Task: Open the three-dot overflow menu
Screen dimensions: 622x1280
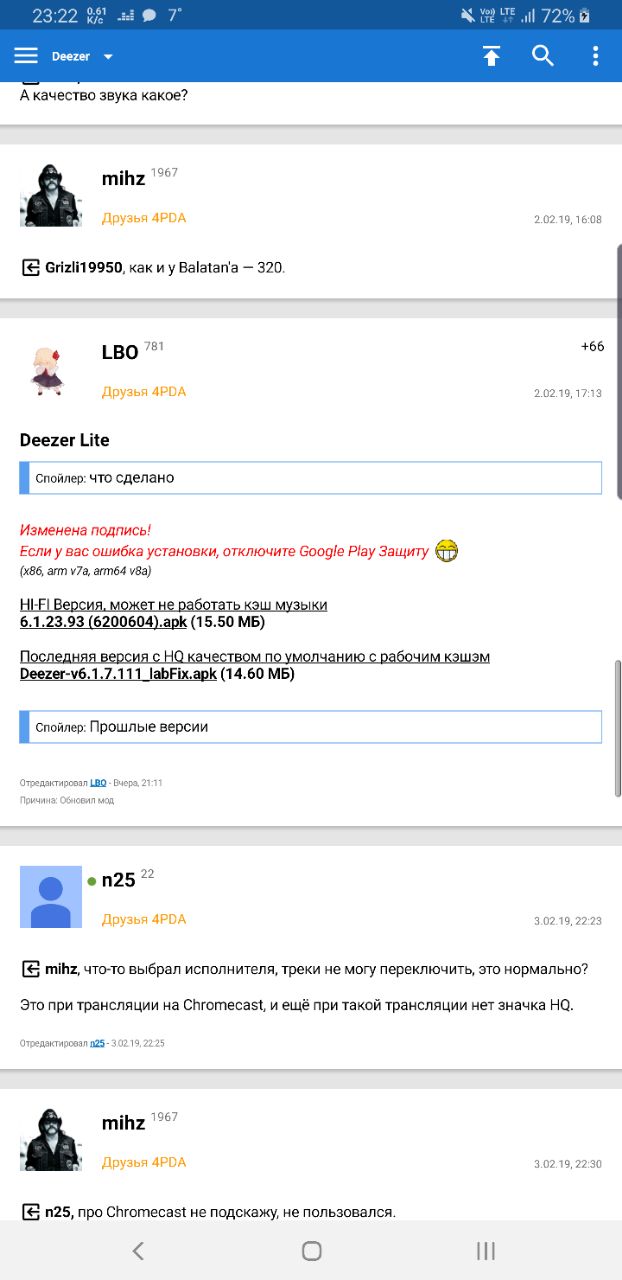Action: tap(596, 56)
